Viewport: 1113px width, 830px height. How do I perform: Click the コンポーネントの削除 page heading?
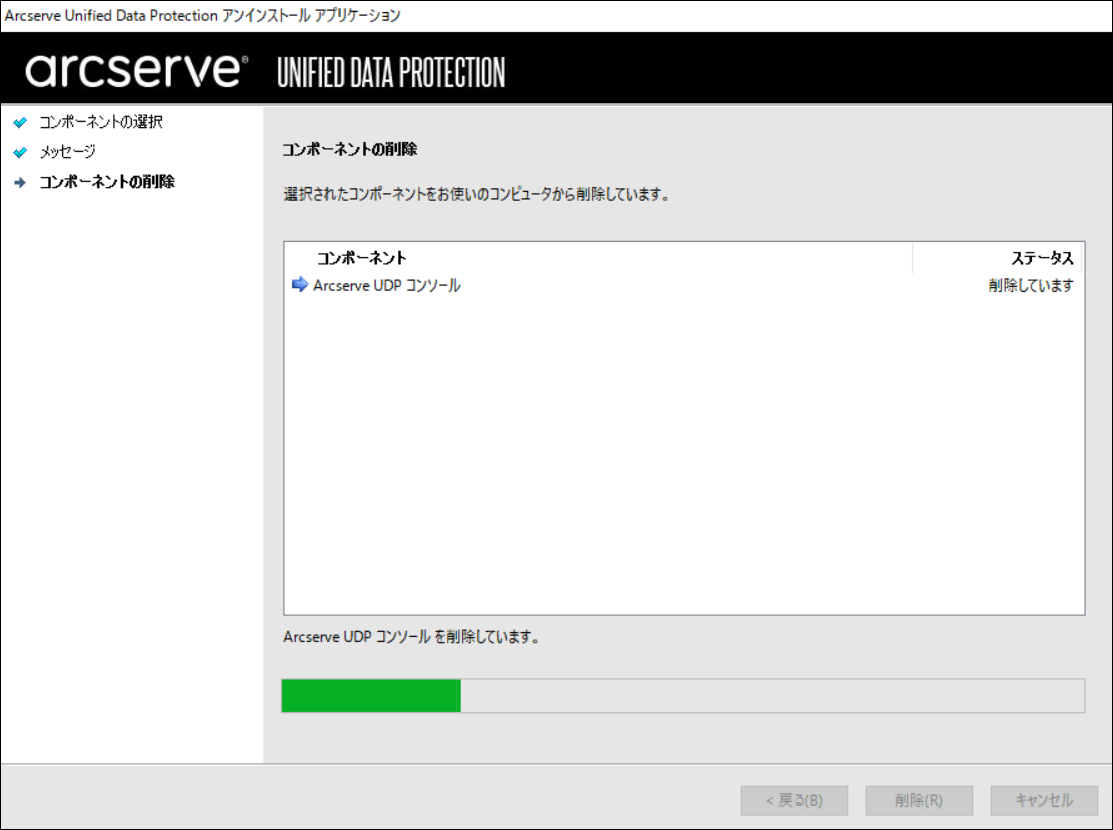pyautogui.click(x=349, y=149)
